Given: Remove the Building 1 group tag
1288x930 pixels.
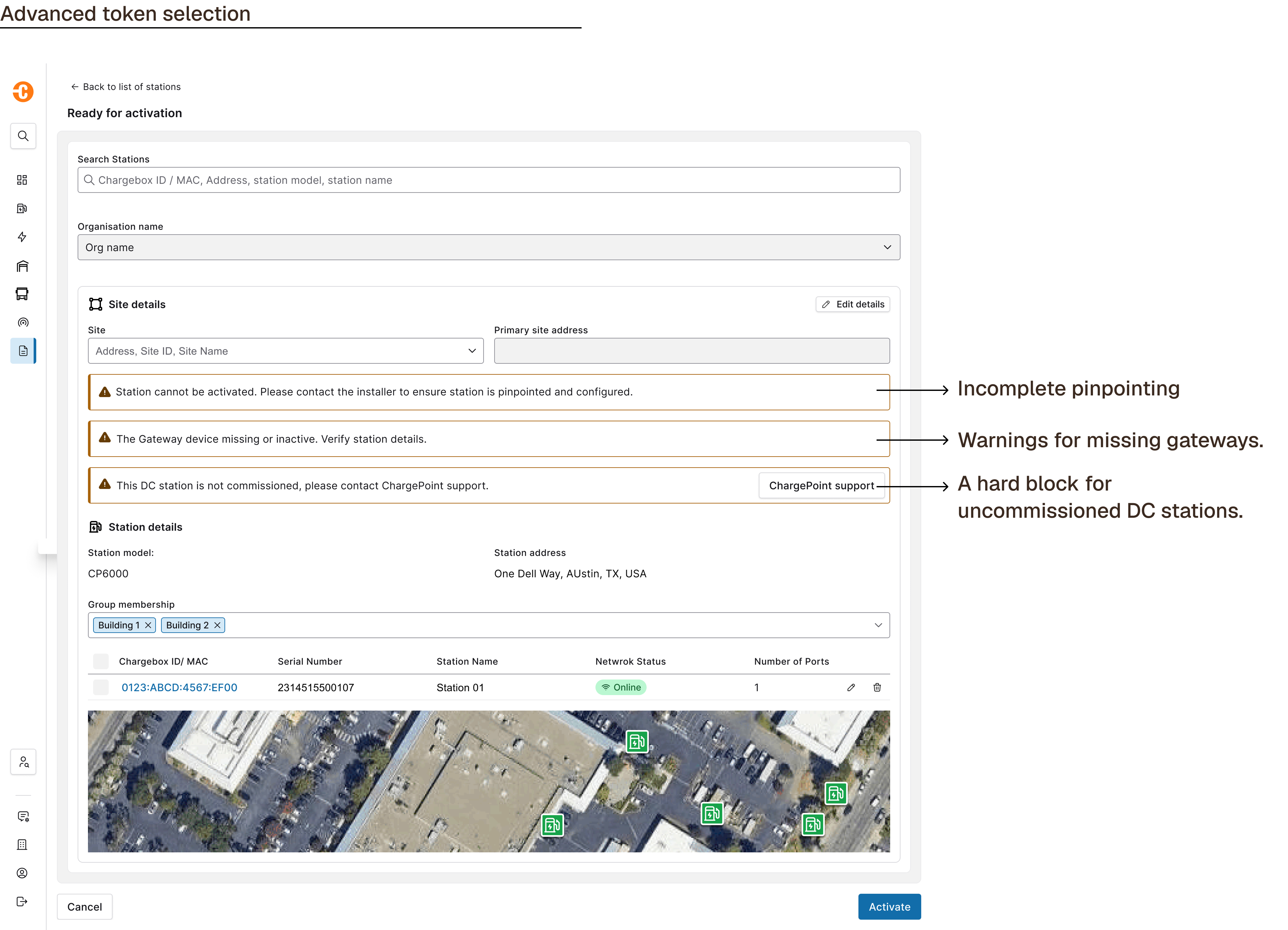Looking at the screenshot, I should point(148,626).
